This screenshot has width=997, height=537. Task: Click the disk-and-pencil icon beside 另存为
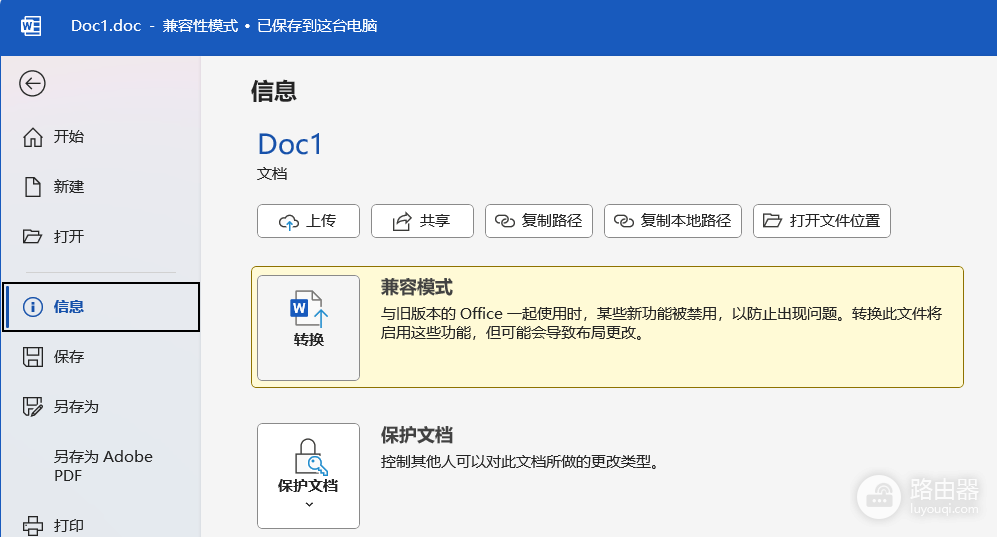point(33,407)
